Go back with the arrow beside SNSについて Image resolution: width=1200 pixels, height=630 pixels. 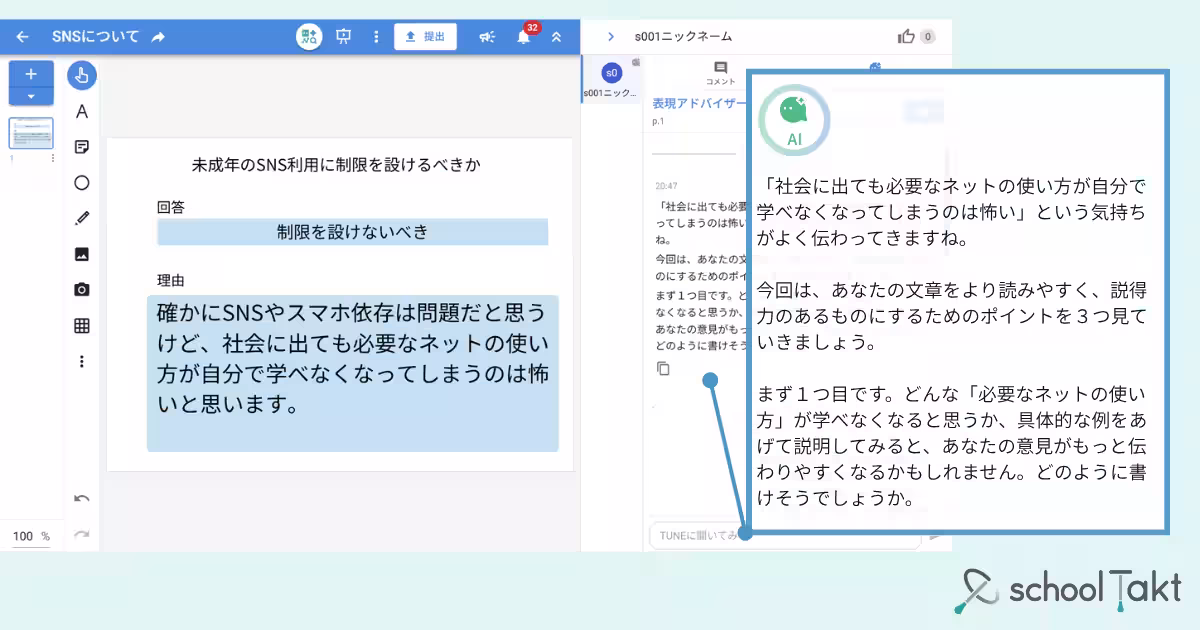[x=23, y=37]
